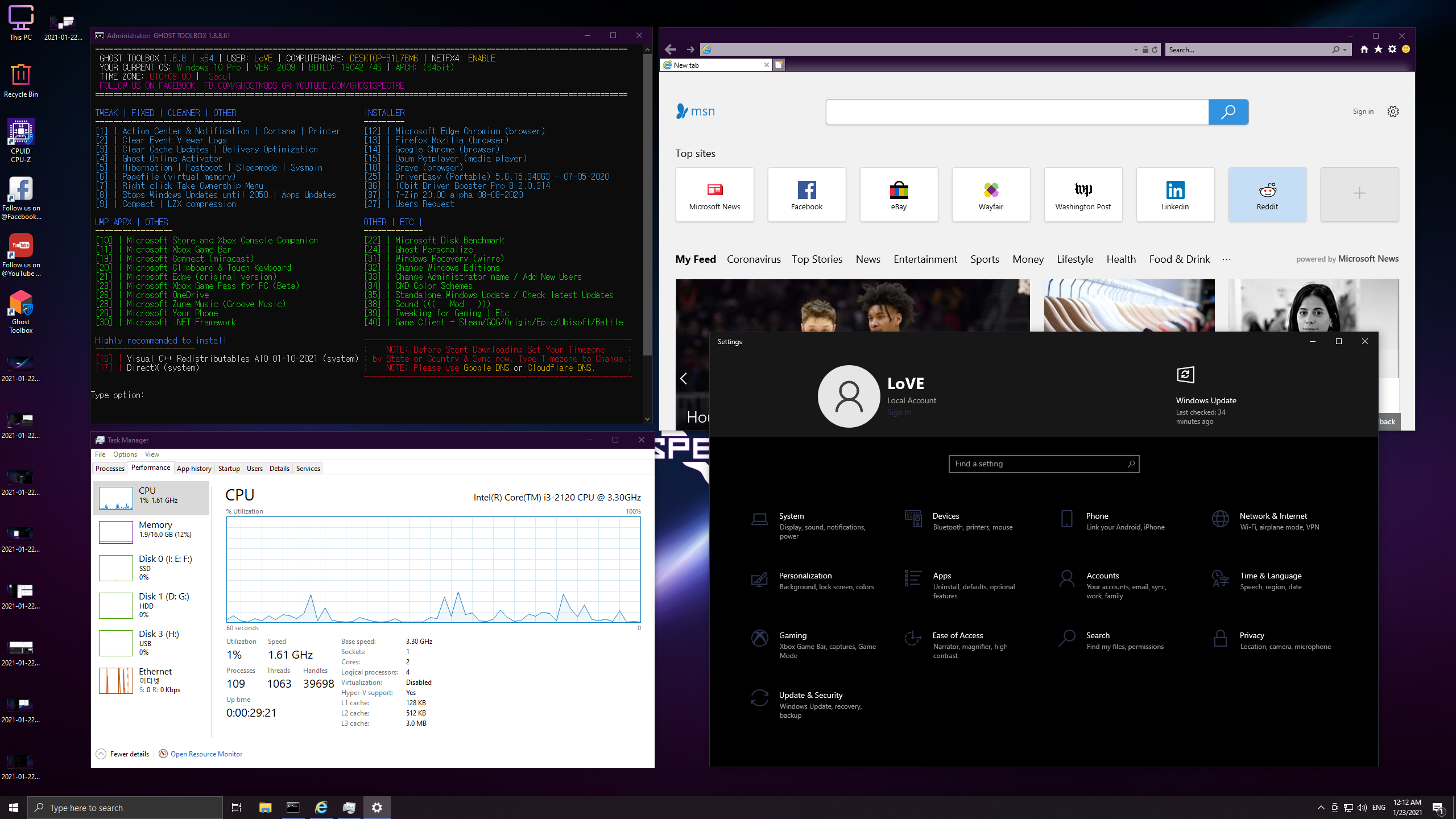Click console window scrollbar down arrow
1456x819 pixels.
point(647,419)
